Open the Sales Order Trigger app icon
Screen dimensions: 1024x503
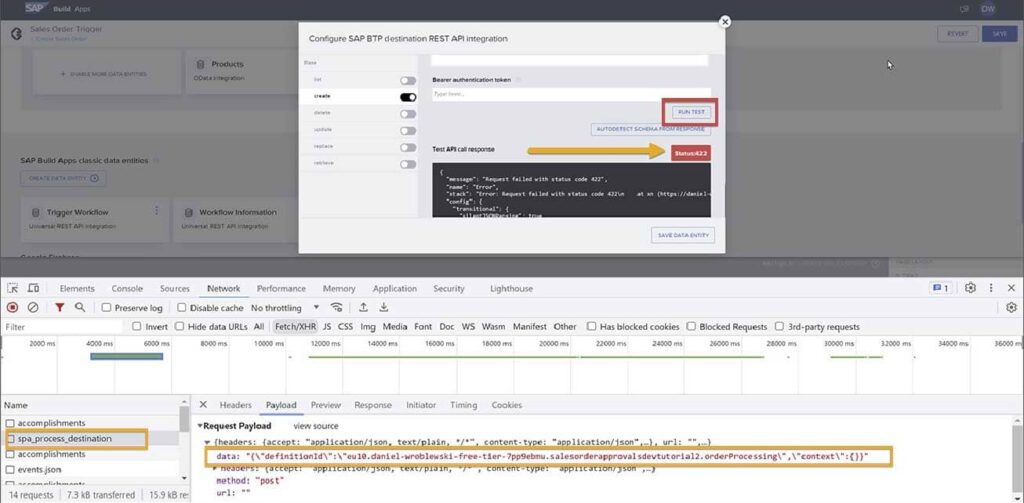(16, 33)
